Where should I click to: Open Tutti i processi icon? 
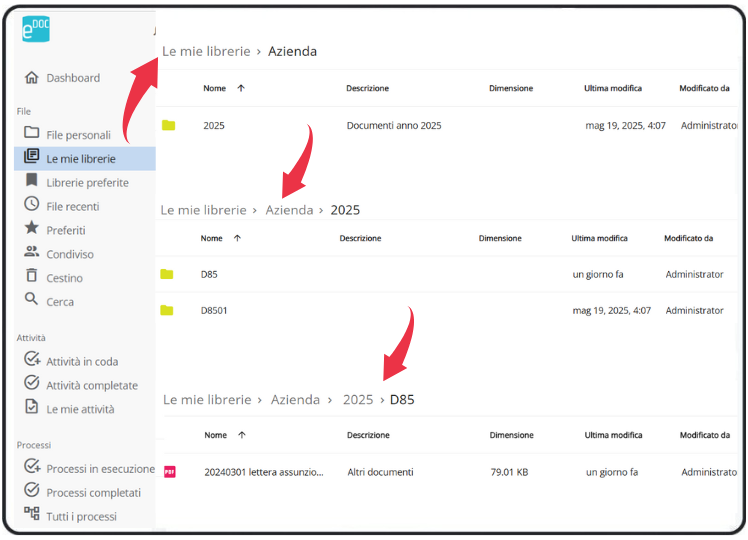pos(32,515)
